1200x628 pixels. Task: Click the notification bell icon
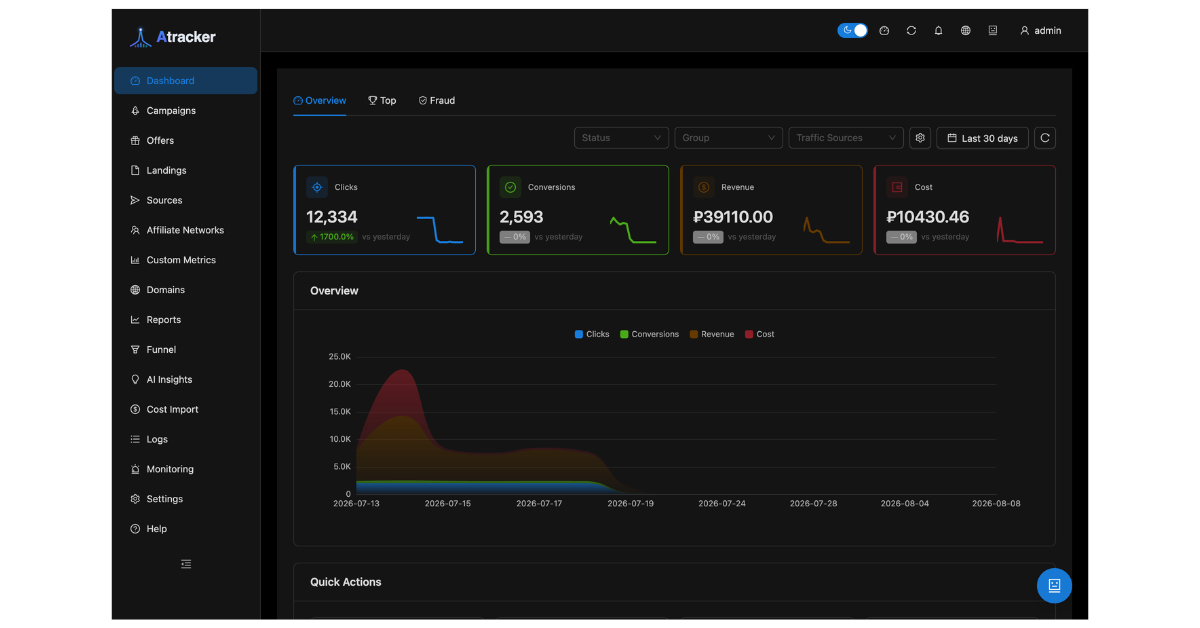938,31
